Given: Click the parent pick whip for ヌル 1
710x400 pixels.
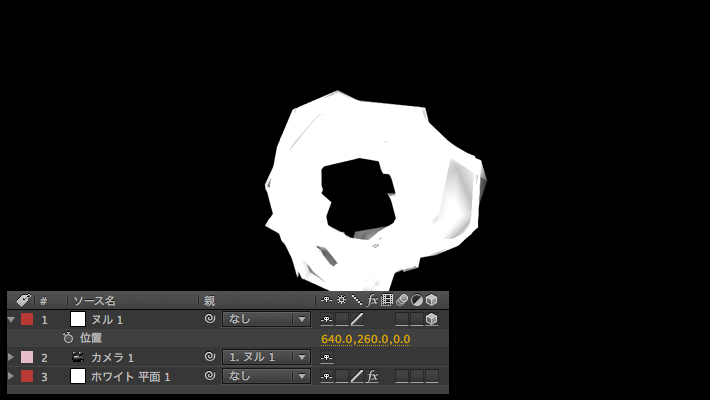Looking at the screenshot, I should pyautogui.click(x=210, y=320).
